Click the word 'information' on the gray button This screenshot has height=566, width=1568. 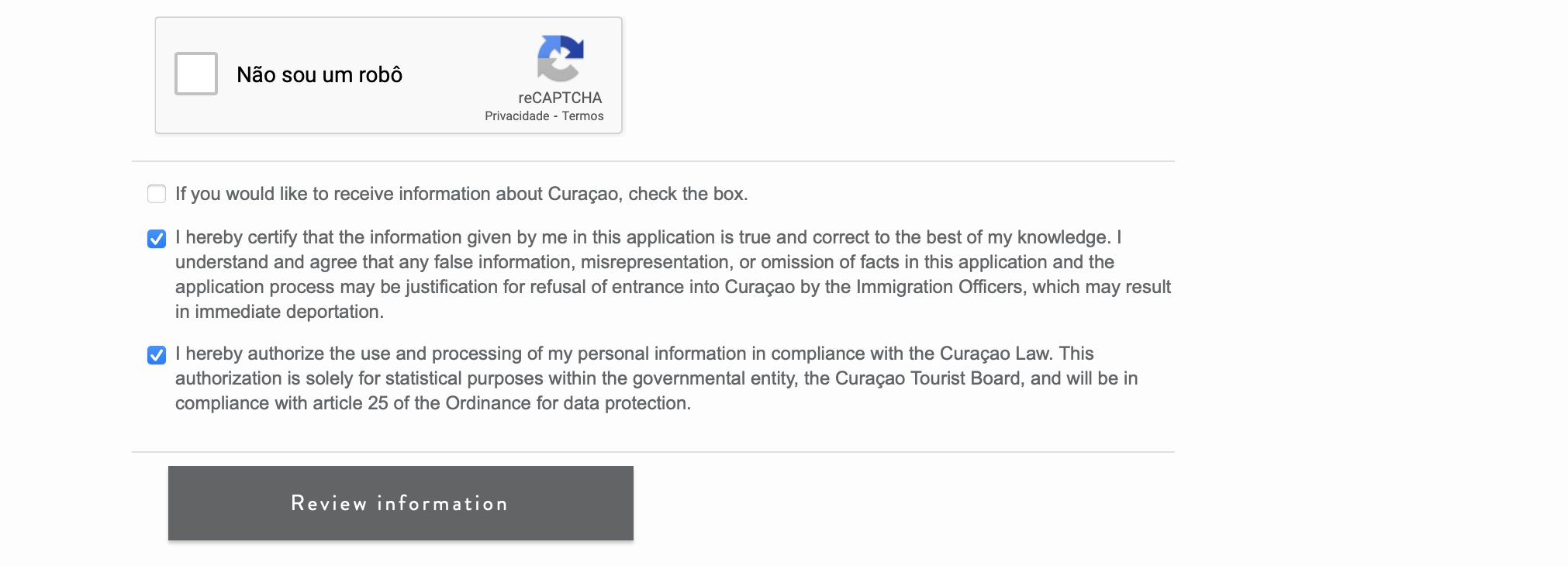tap(443, 503)
